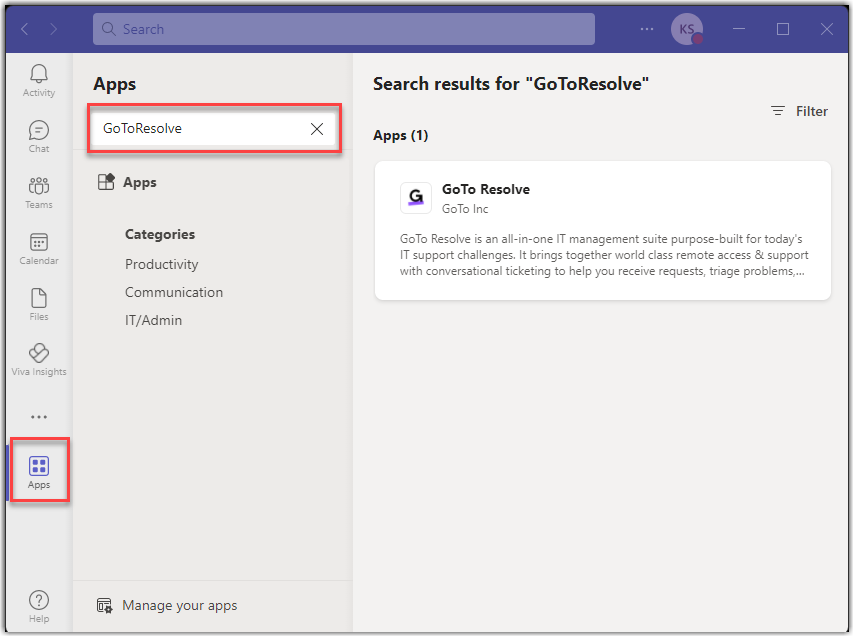
Task: Clear the GoToResolve search text
Action: click(x=316, y=129)
